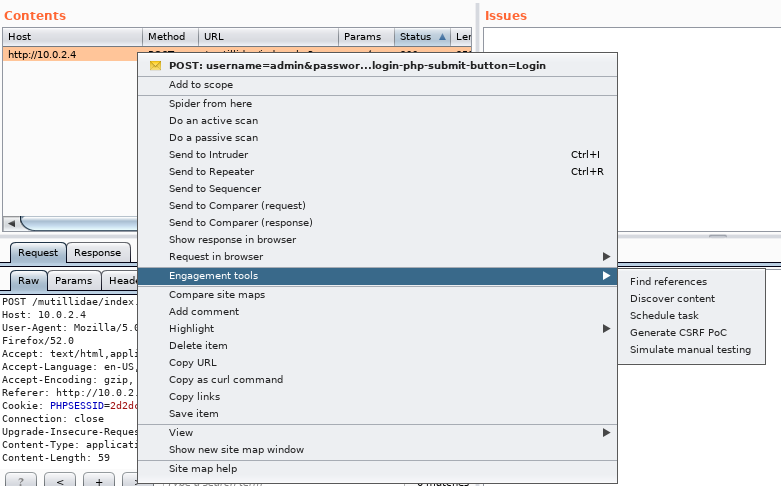Click the envelope icon in context menu header
Image resolution: width=781 pixels, height=486 pixels.
155,65
